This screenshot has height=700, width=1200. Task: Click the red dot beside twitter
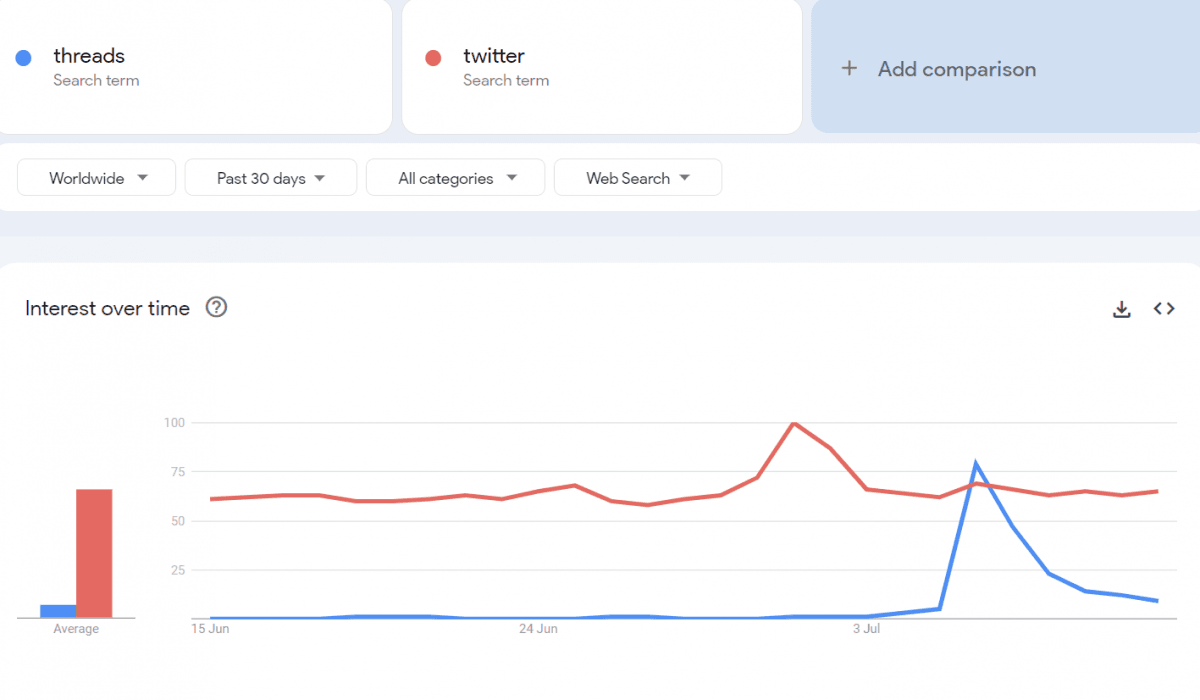pos(433,58)
